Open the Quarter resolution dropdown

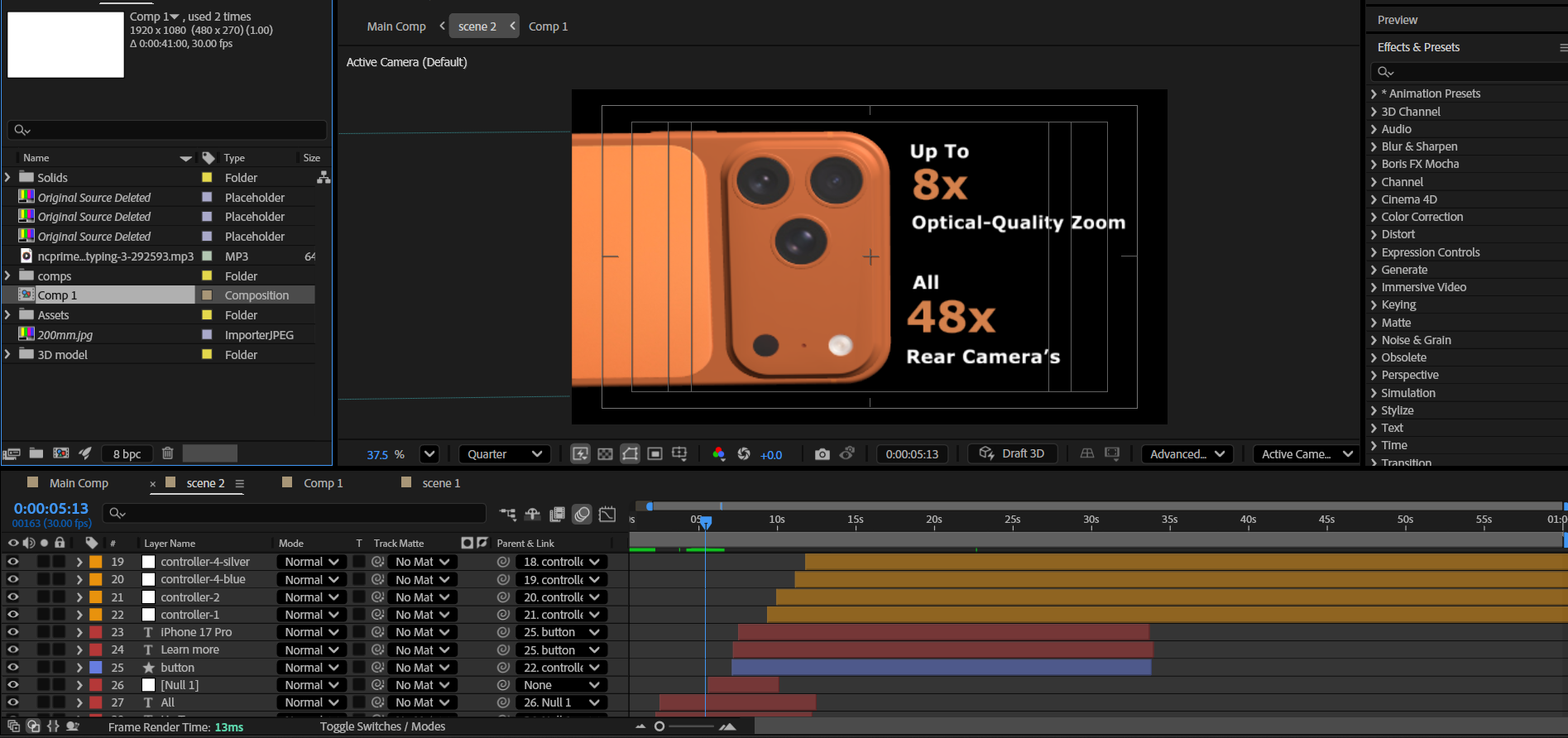(505, 454)
